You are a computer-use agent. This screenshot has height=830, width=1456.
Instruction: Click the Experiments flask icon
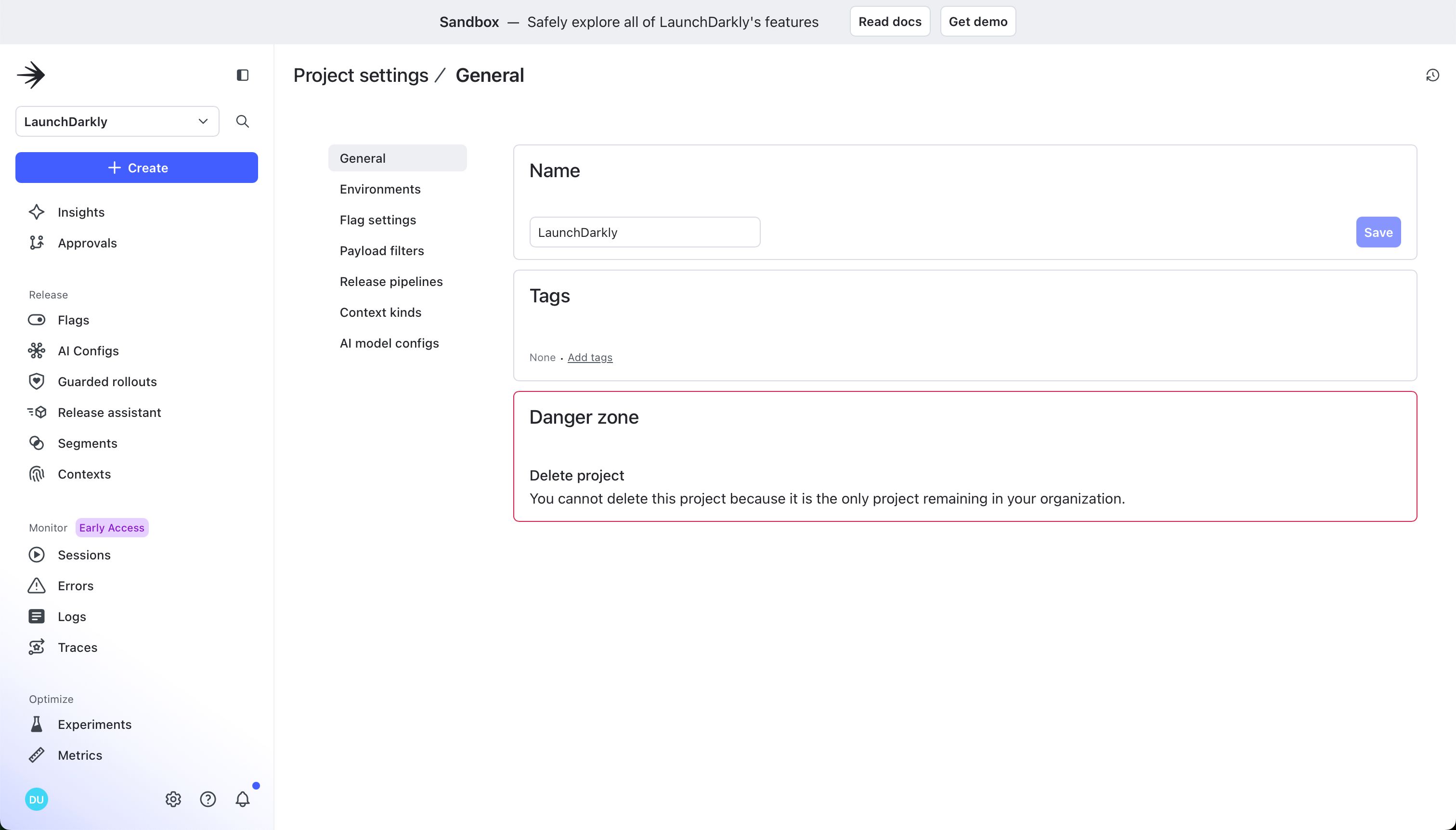(37, 724)
